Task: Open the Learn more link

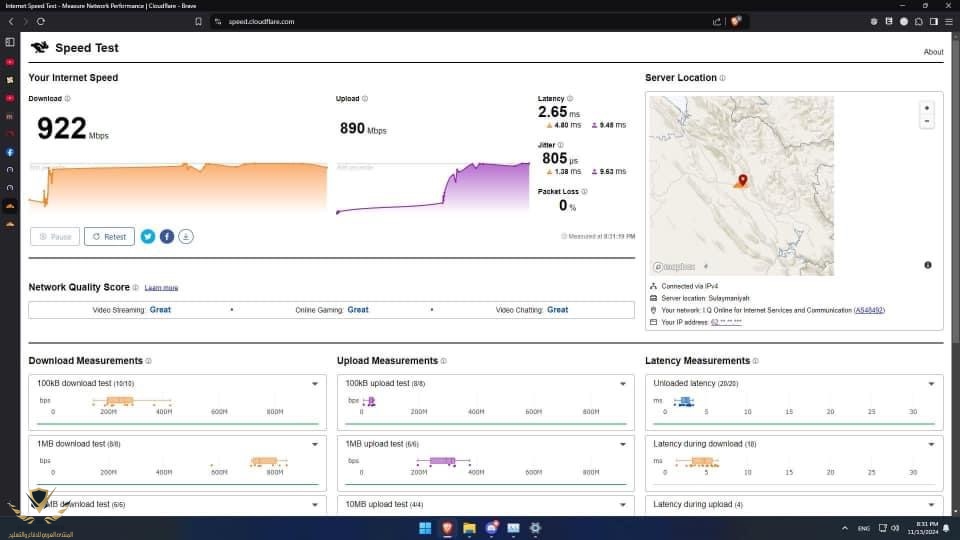Action: coord(161,288)
